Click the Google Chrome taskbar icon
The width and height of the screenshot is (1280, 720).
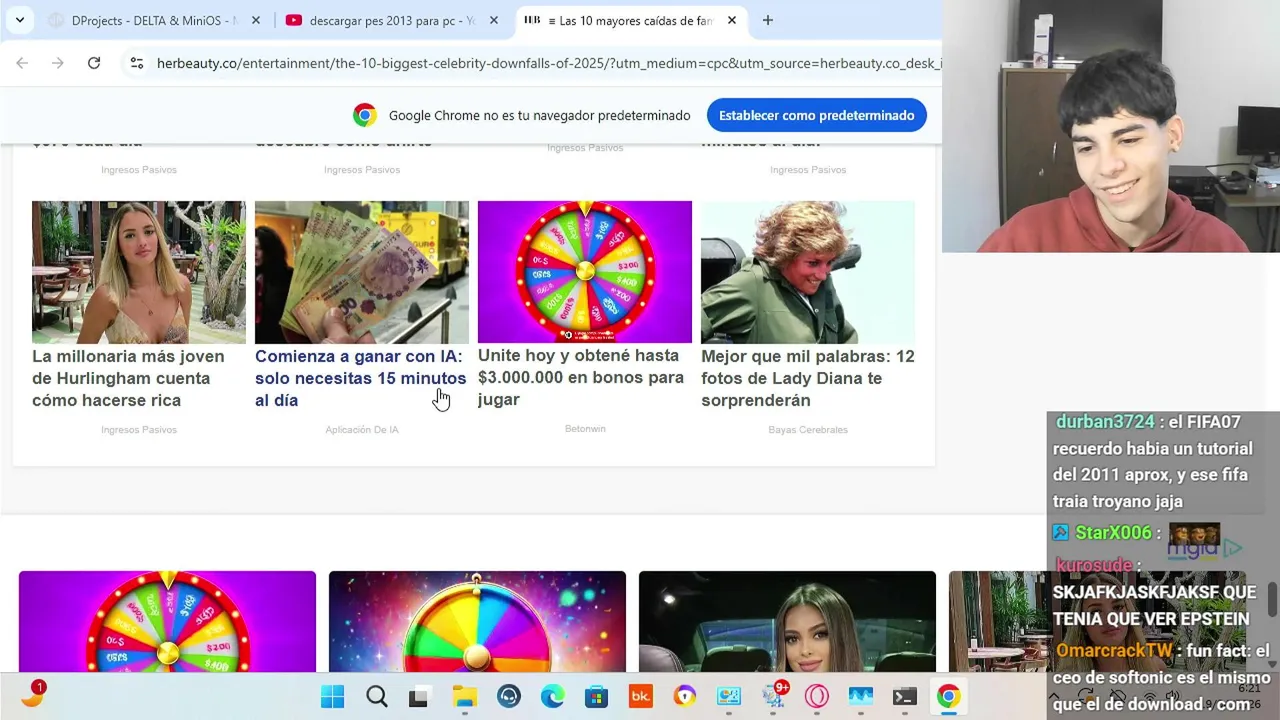(x=949, y=697)
